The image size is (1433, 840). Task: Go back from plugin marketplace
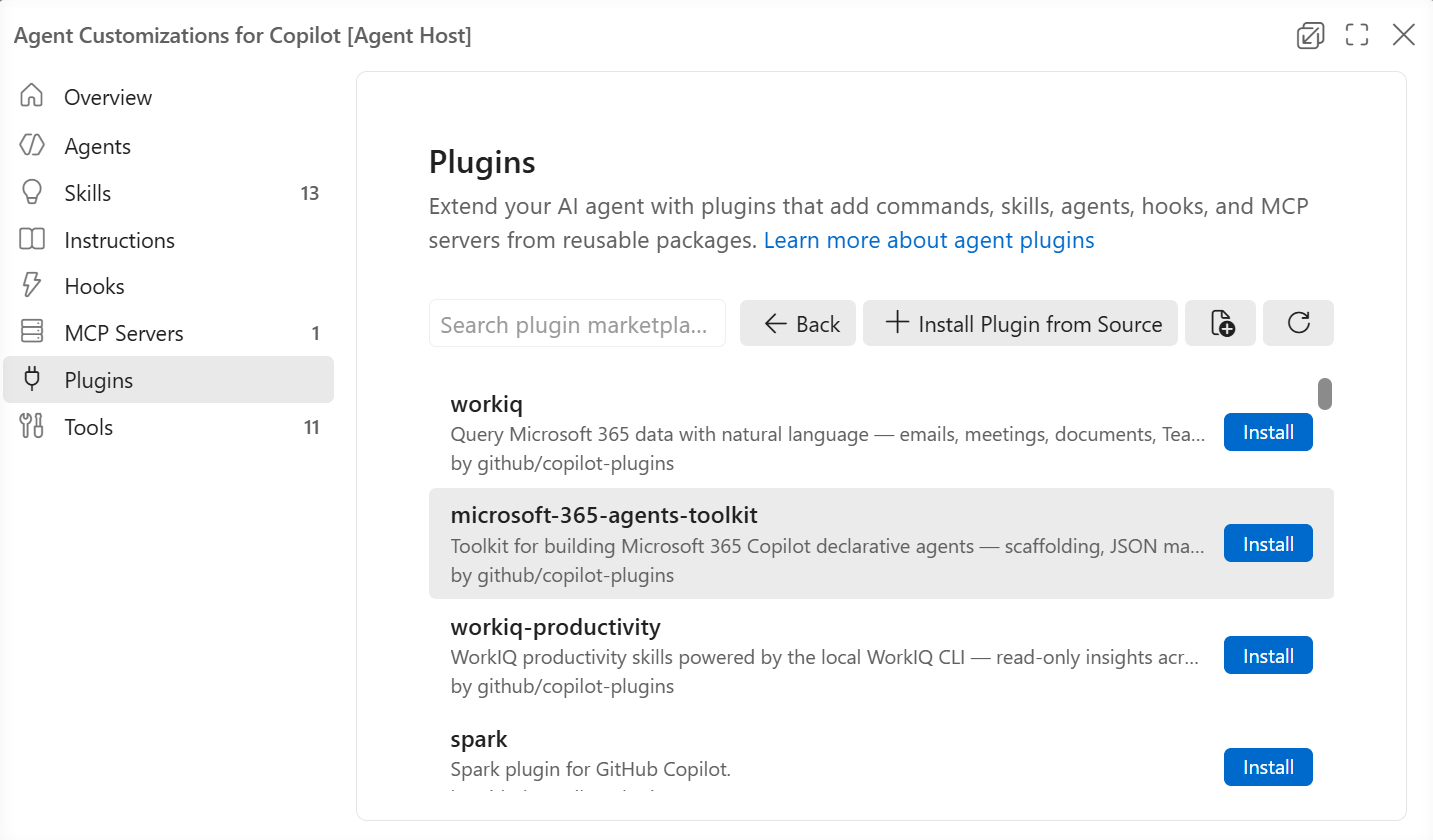[798, 323]
